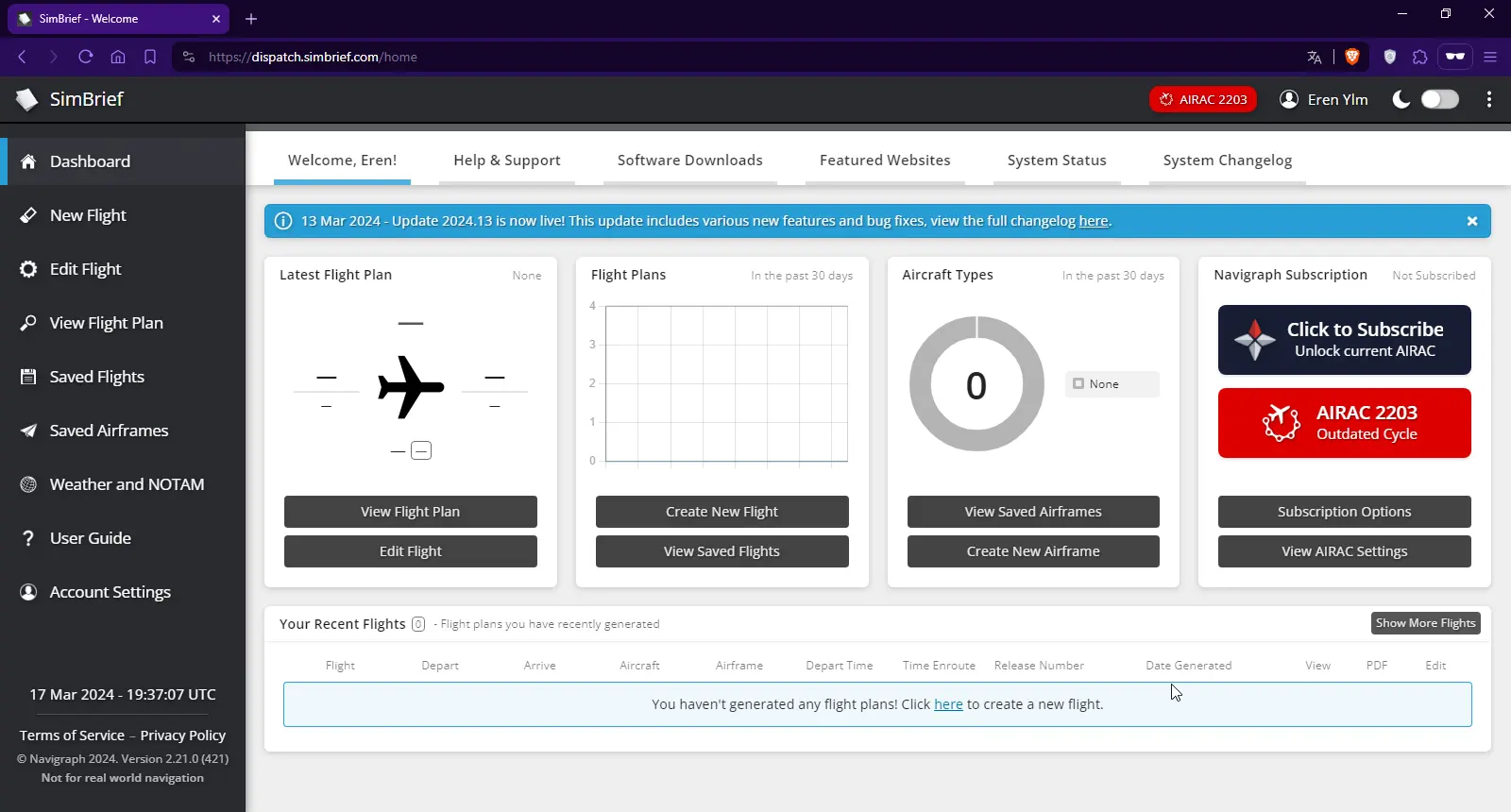Click the Flight Plans chart area
This screenshot has height=812, width=1511.
[726, 383]
